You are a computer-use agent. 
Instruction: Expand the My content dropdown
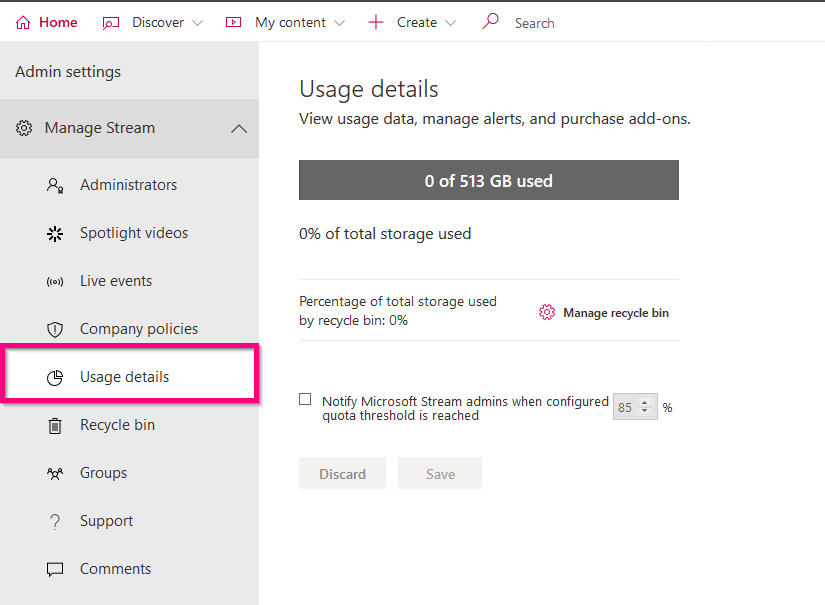(x=286, y=22)
